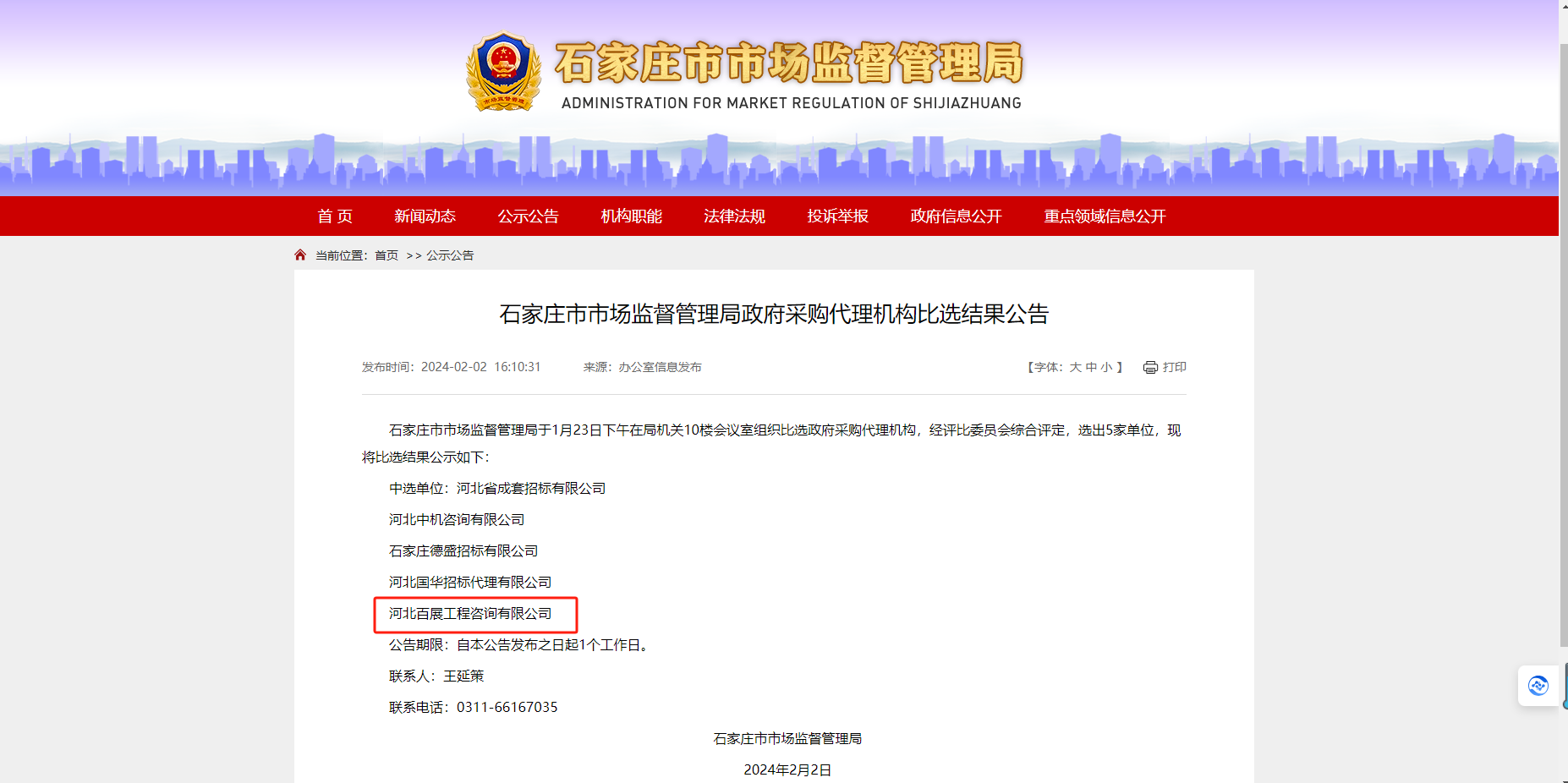The width and height of the screenshot is (1568, 783).
Task: Open the 公示公告 menu item in red bar
Action: tap(528, 216)
